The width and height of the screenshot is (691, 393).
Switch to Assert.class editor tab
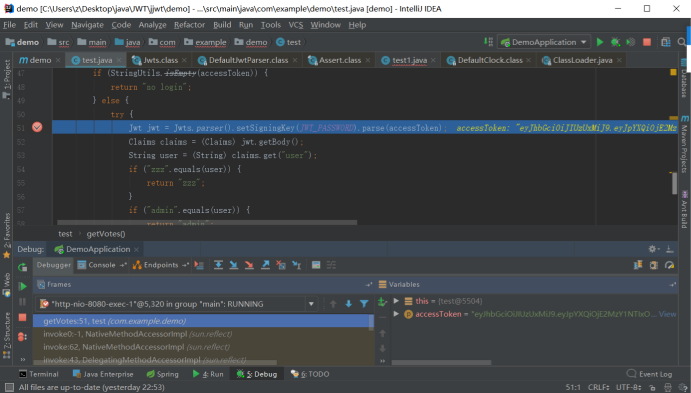tap(339, 60)
